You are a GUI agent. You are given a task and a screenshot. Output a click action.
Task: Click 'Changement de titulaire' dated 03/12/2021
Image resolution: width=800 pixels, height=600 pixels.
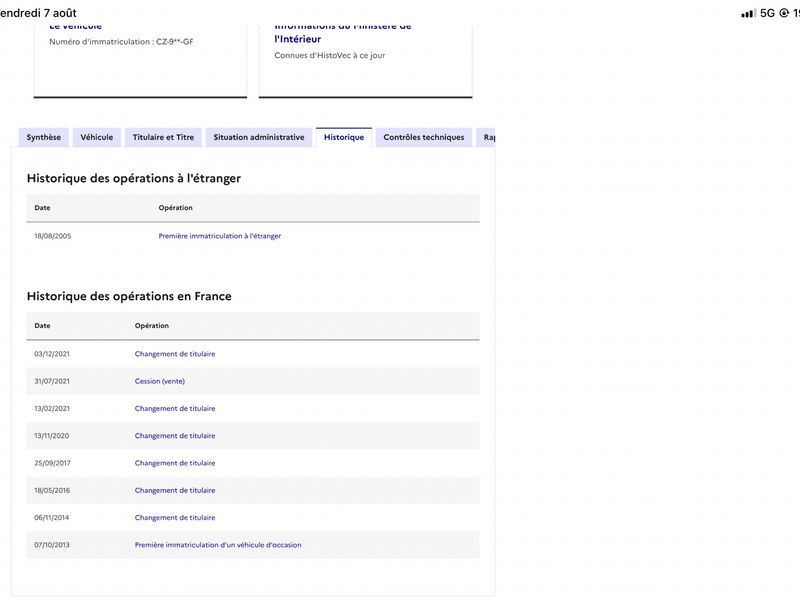click(175, 354)
